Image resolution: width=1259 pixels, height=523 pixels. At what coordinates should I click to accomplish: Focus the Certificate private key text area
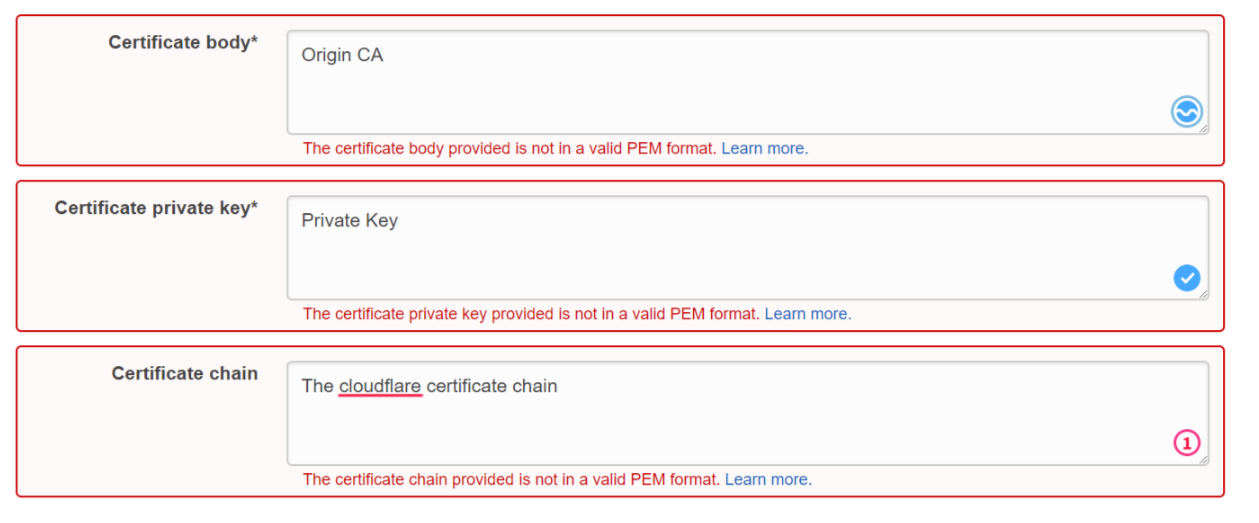coord(700,255)
